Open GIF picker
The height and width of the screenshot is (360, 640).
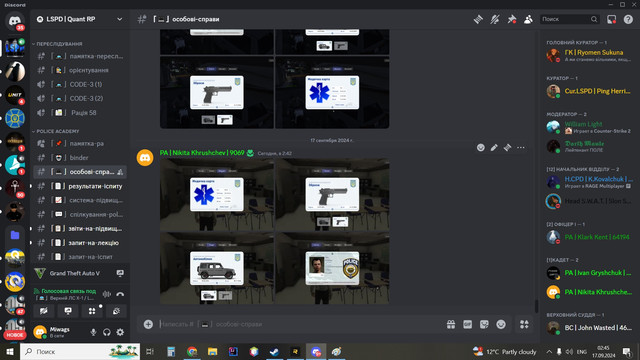(467, 324)
